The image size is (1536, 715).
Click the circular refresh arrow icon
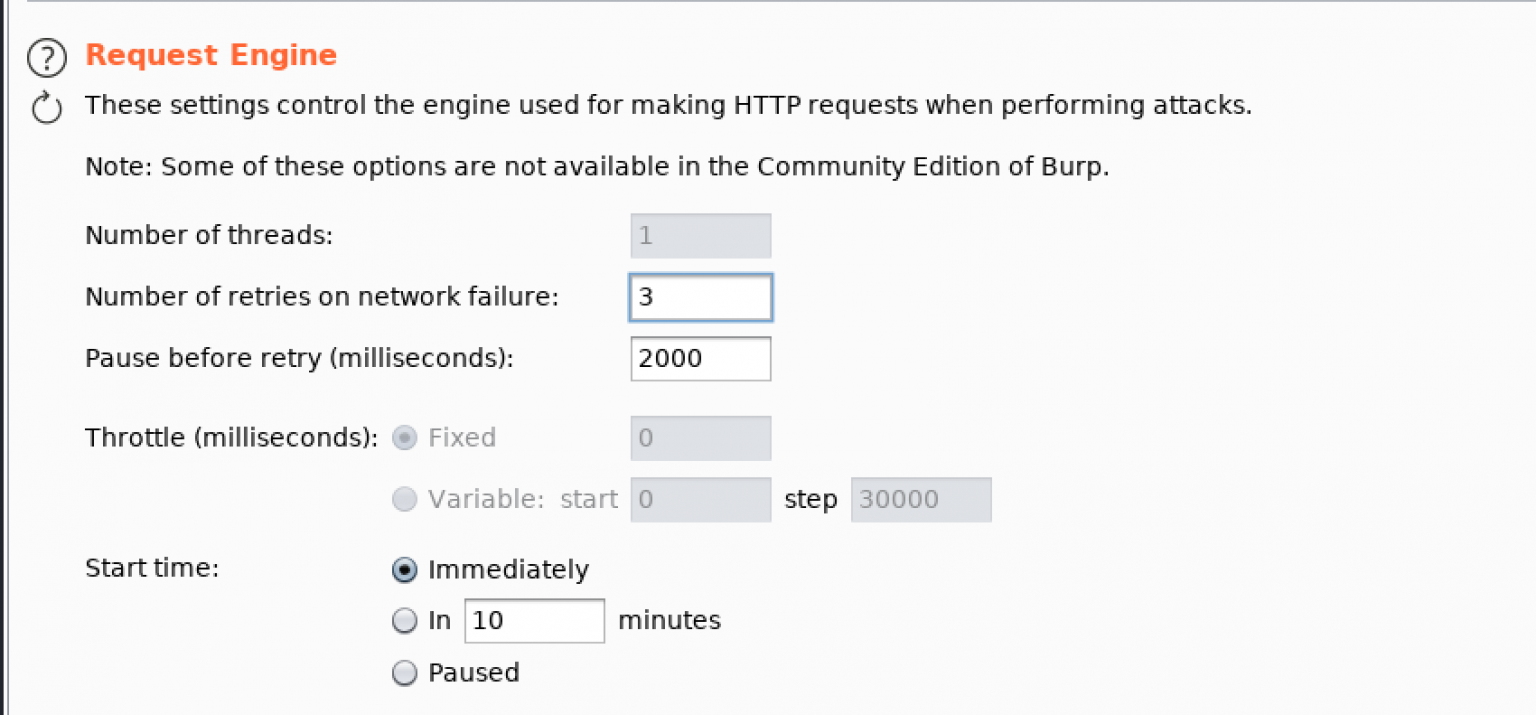46,107
